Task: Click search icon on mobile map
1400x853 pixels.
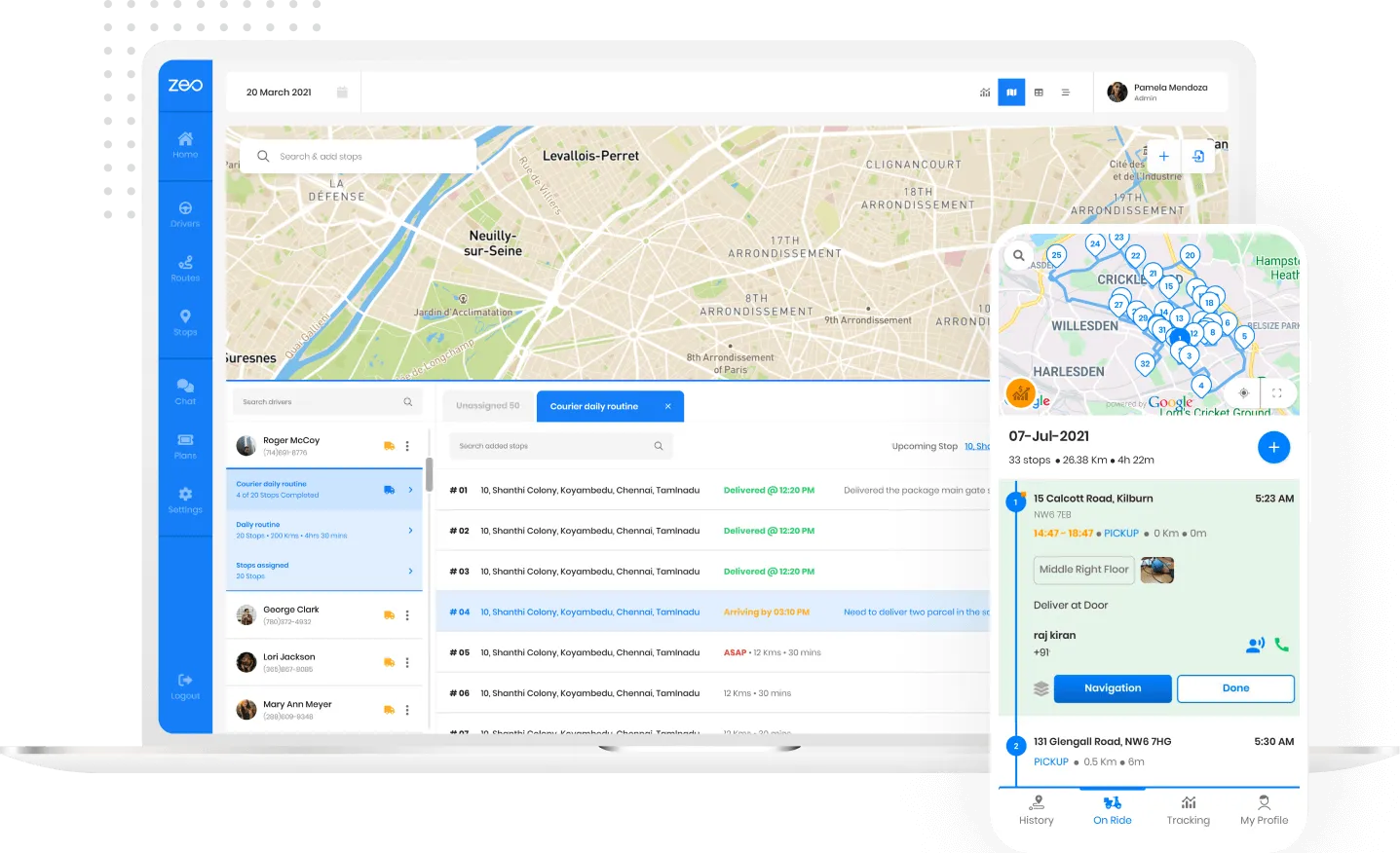Action: pos(1018,256)
